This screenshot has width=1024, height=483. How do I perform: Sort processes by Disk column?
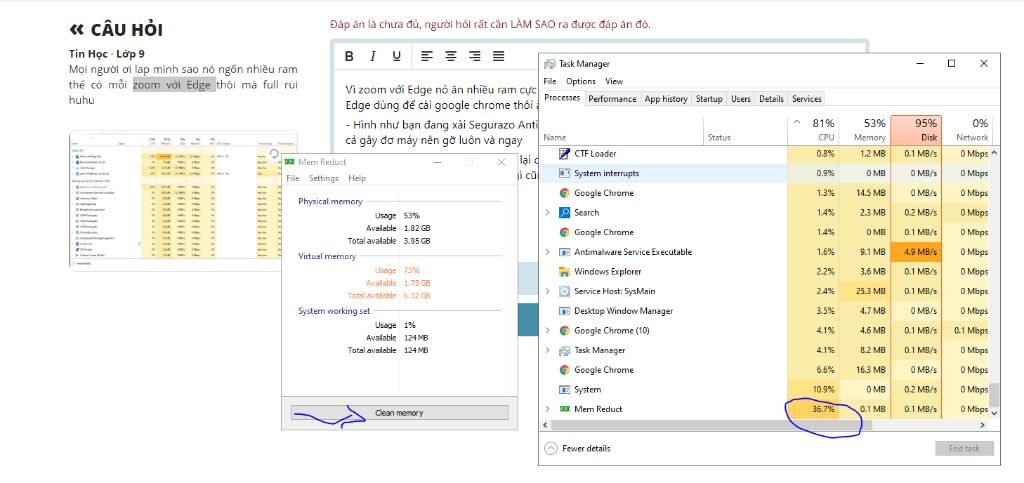[916, 129]
